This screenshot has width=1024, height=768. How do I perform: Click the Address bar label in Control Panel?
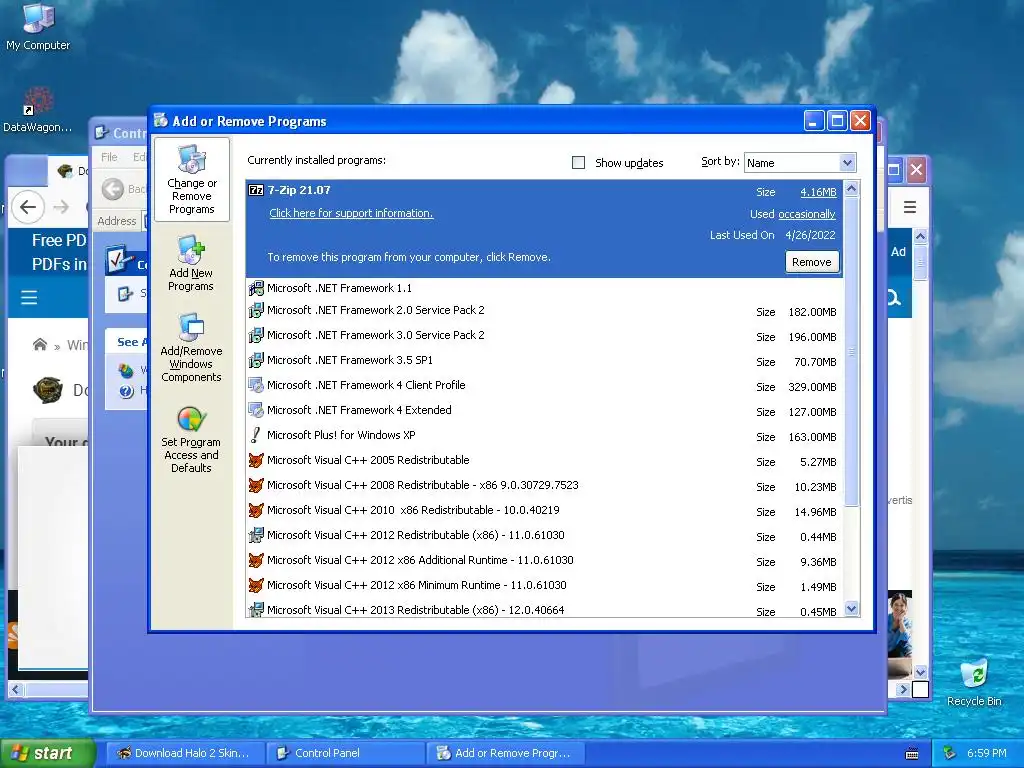tap(117, 221)
